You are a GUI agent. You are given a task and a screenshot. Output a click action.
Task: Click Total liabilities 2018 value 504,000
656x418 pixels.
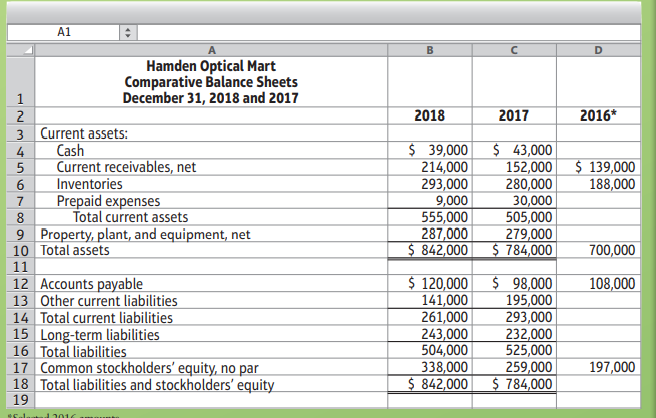click(x=430, y=351)
